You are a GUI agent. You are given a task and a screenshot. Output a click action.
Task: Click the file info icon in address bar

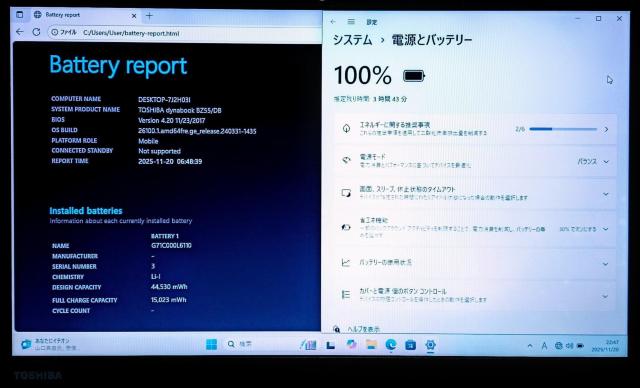(55, 32)
